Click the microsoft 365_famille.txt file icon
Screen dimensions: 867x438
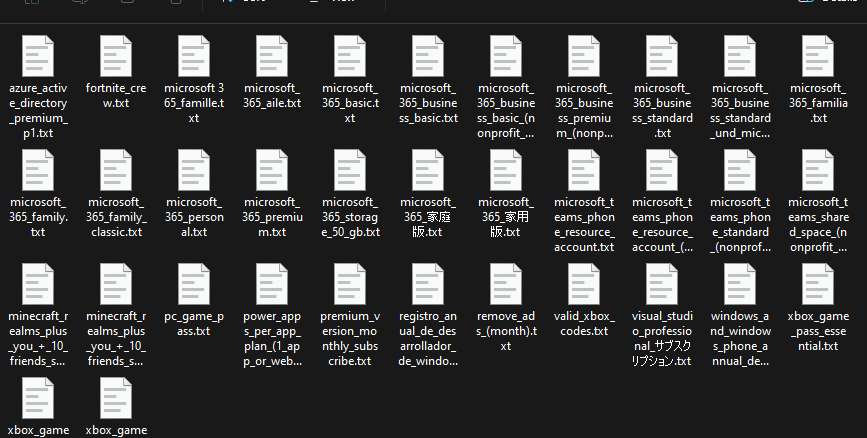point(194,56)
